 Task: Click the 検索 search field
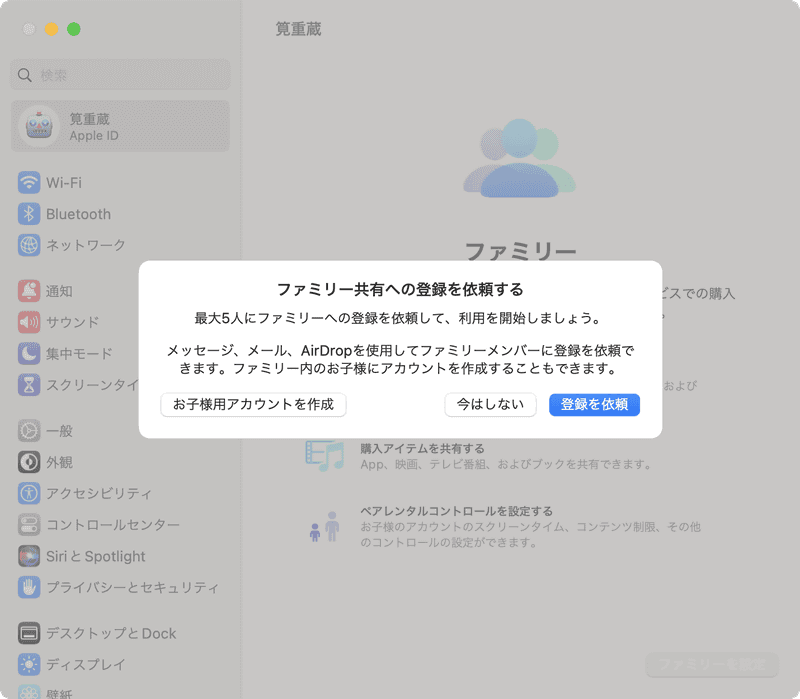pyautogui.click(x=120, y=74)
